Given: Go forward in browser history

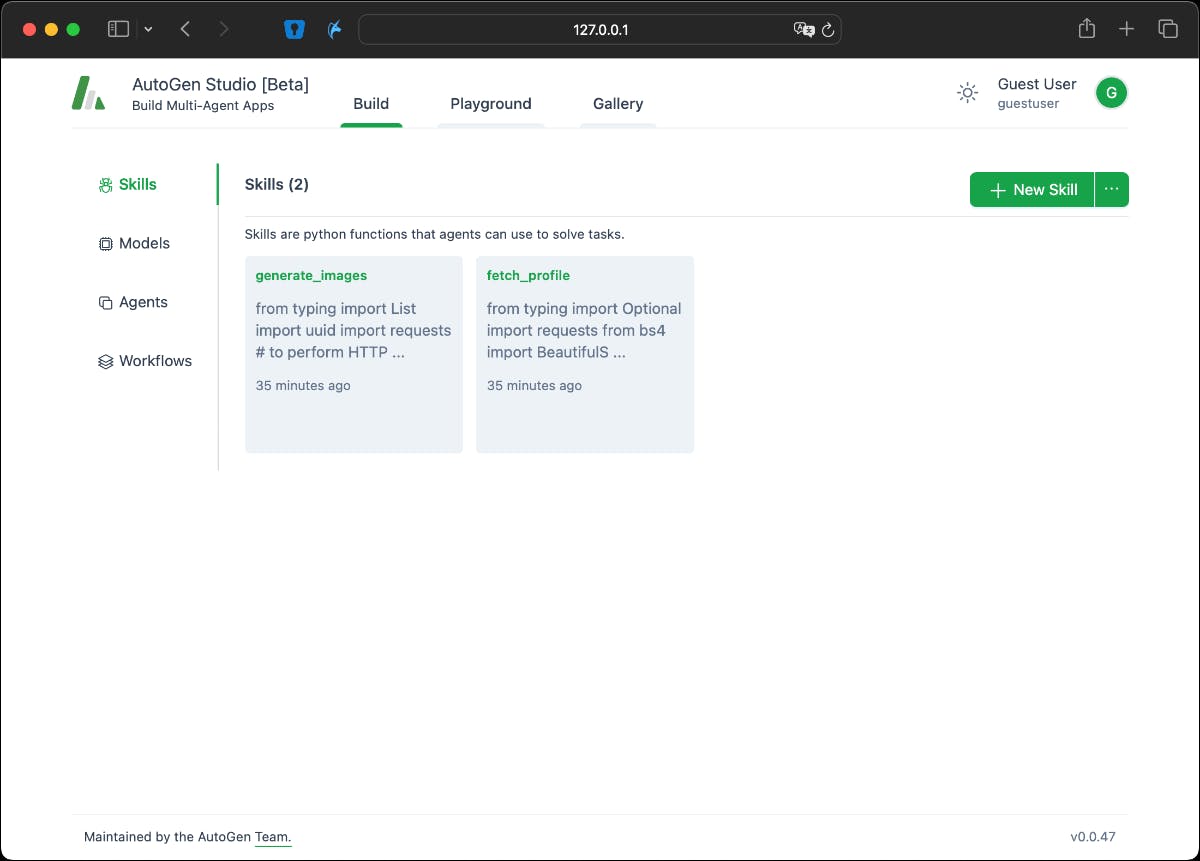Looking at the screenshot, I should [x=224, y=29].
